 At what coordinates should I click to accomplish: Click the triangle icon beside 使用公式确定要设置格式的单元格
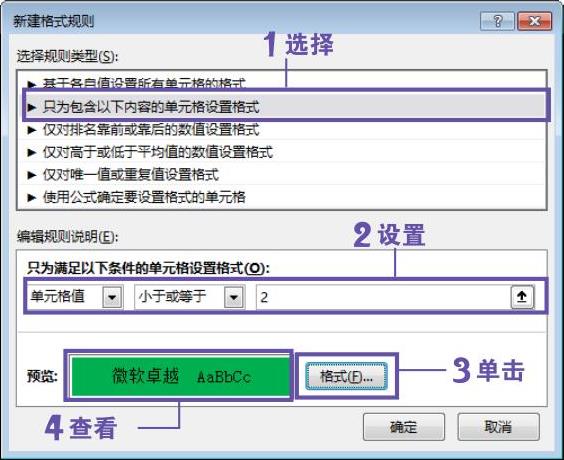[32, 197]
